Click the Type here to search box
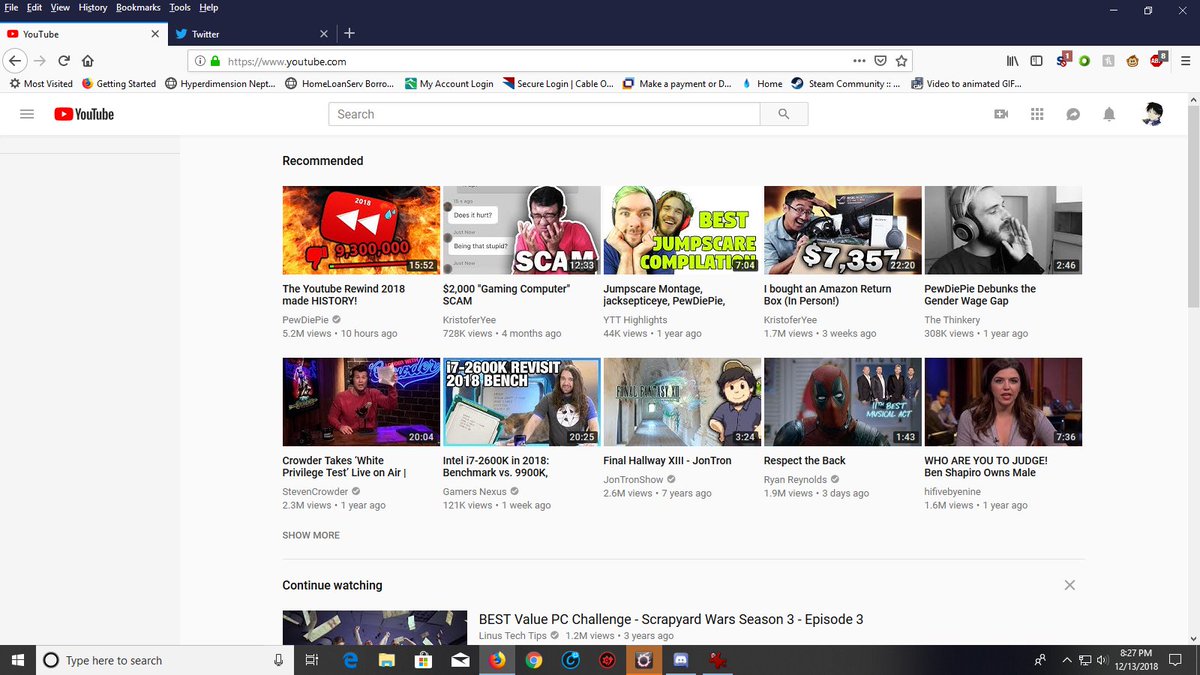 165,660
